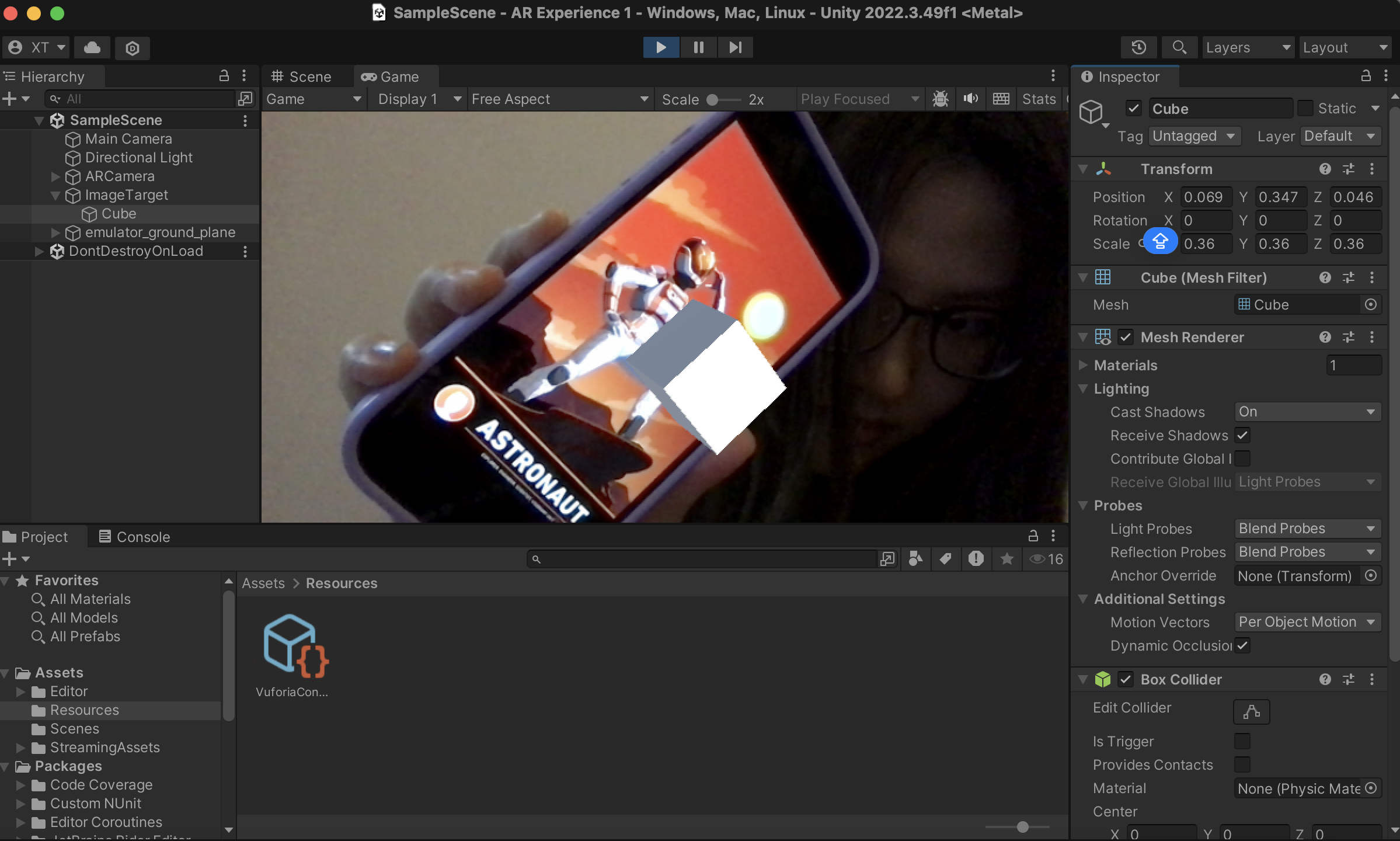Open Mesh object picker circle

(1371, 304)
